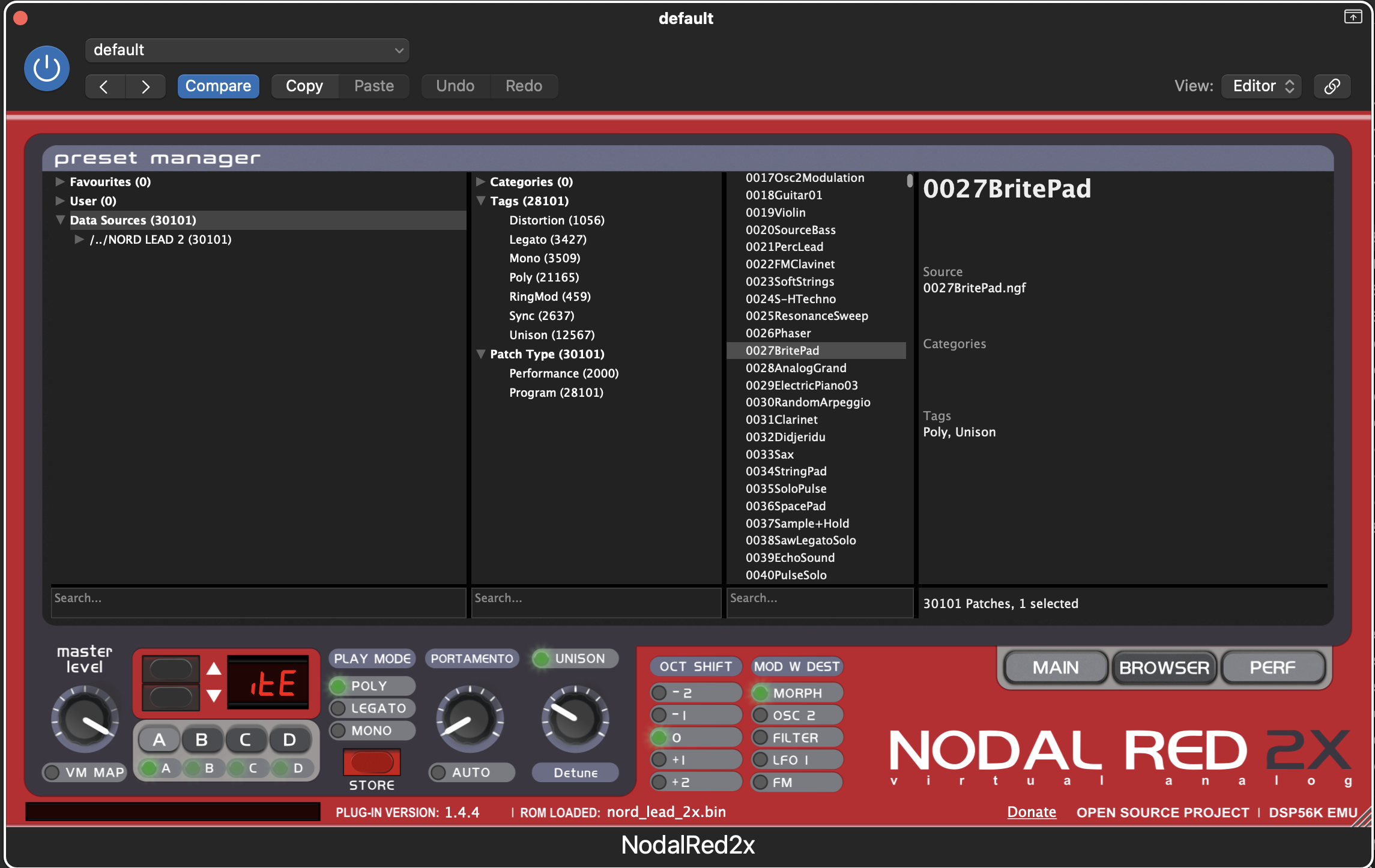The height and width of the screenshot is (868, 1375).
Task: Select LEGATO play mode
Action: (x=372, y=708)
